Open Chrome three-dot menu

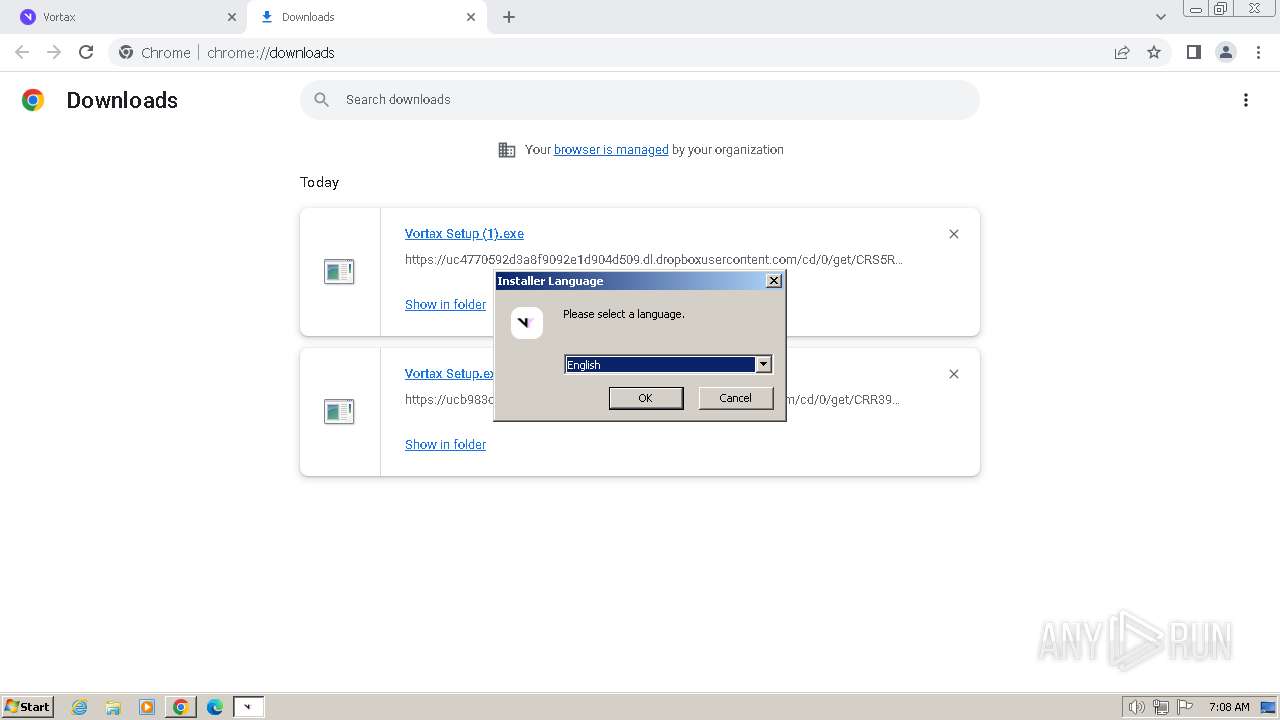point(1259,52)
